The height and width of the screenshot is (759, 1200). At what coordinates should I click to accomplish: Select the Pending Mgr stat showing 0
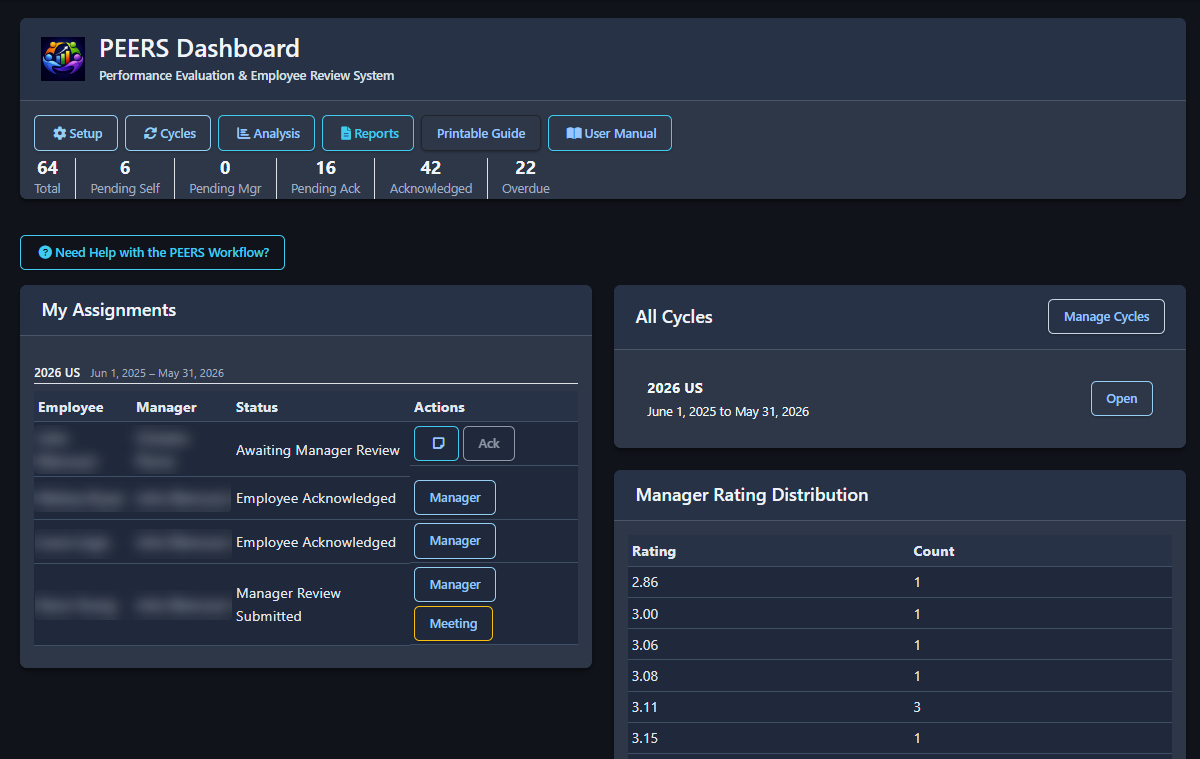coord(225,177)
